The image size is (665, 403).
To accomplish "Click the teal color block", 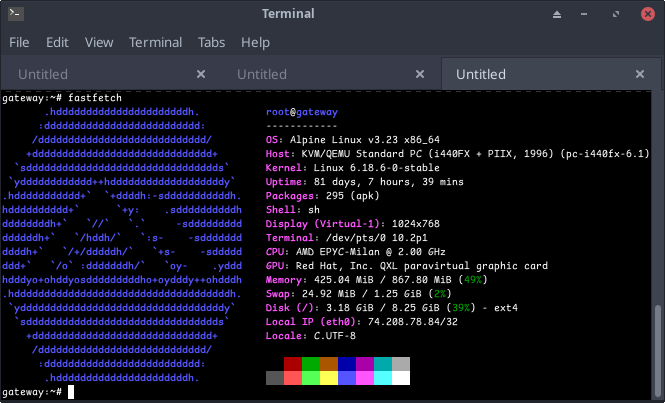I will click(x=383, y=364).
